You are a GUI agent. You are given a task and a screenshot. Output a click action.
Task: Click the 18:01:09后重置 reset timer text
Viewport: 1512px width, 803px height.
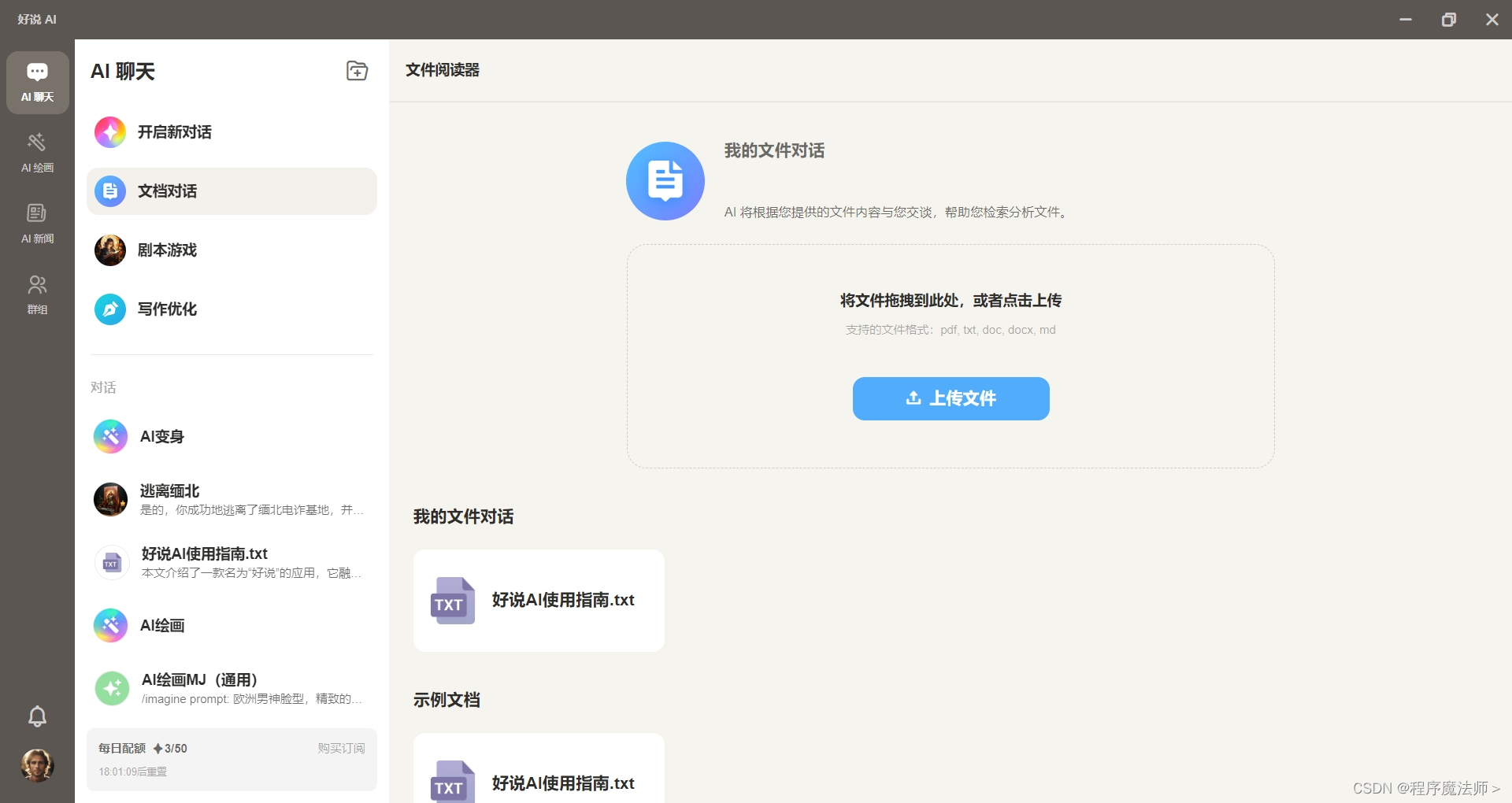(132, 772)
